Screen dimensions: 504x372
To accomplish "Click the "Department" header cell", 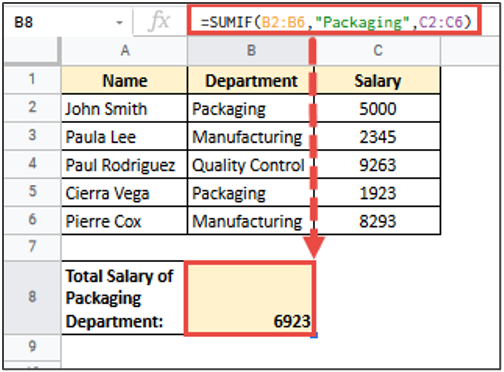I will (251, 80).
